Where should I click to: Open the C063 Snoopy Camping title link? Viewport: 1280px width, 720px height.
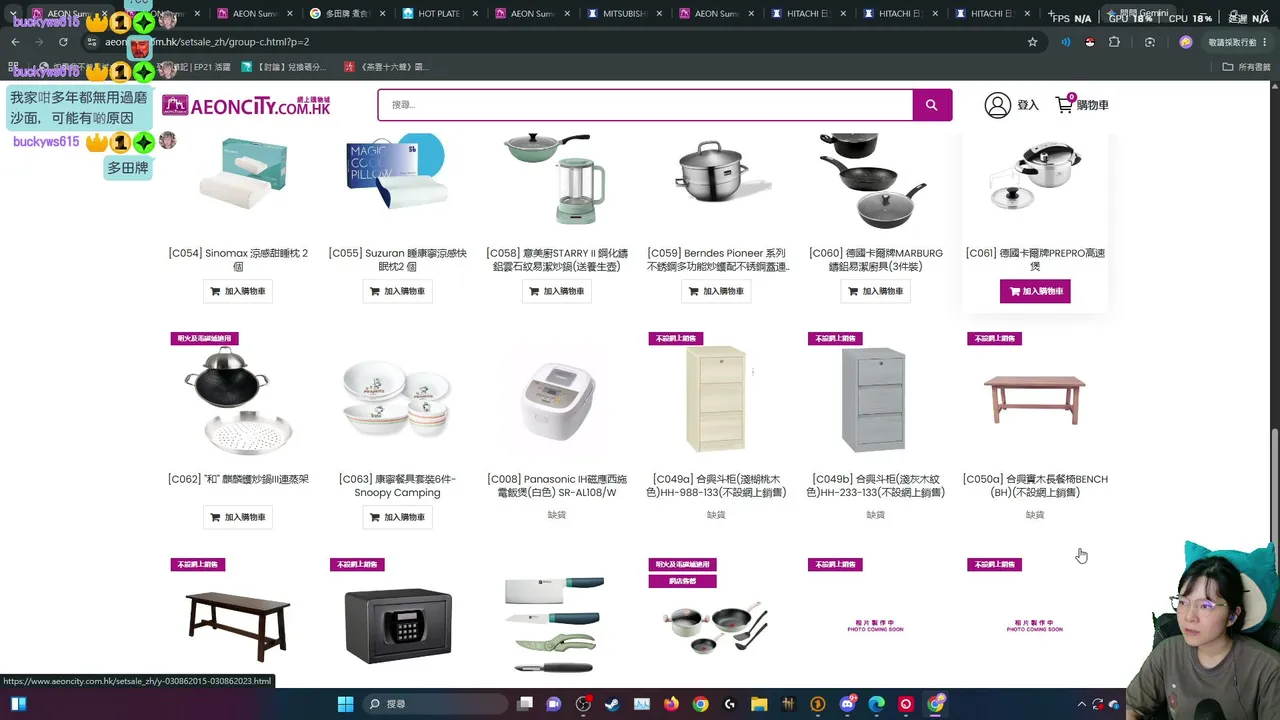pos(397,486)
